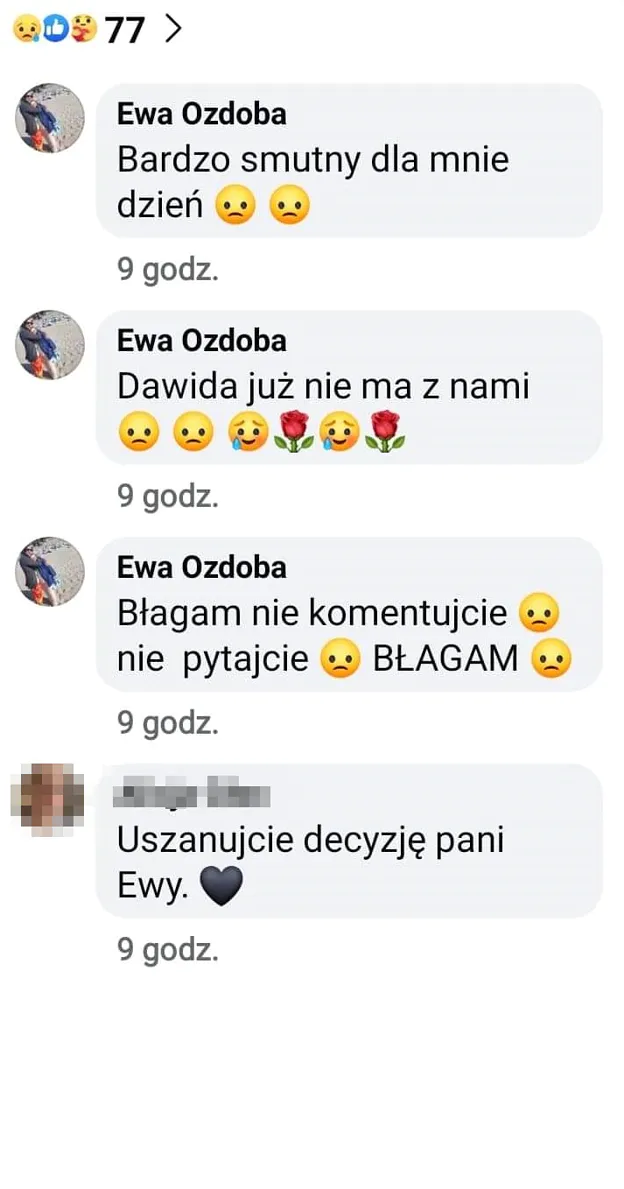Open Ewa Ozdoba's avatar on first comment
Image resolution: width=624 pixels, height=1189 pixels.
click(x=50, y=118)
